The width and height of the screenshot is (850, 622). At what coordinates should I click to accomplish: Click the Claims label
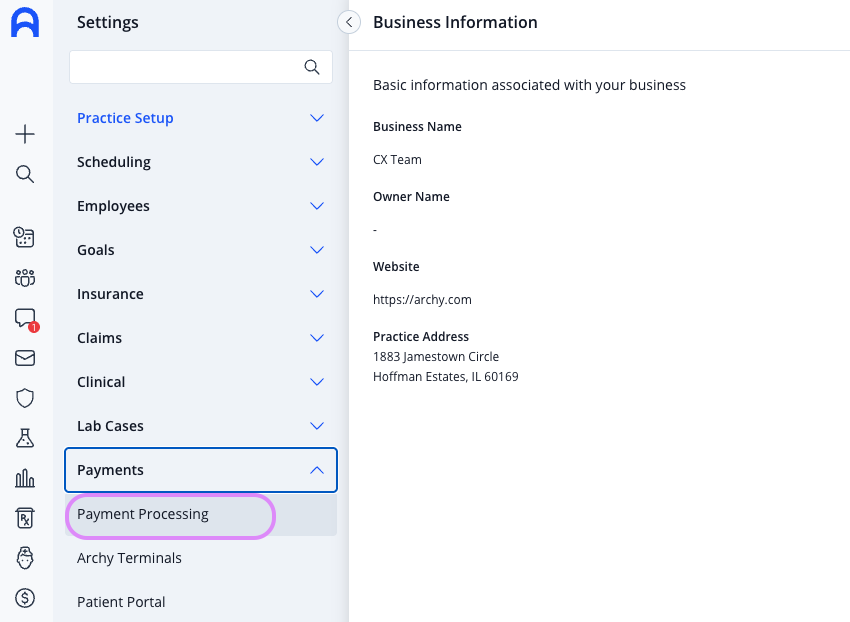click(99, 338)
